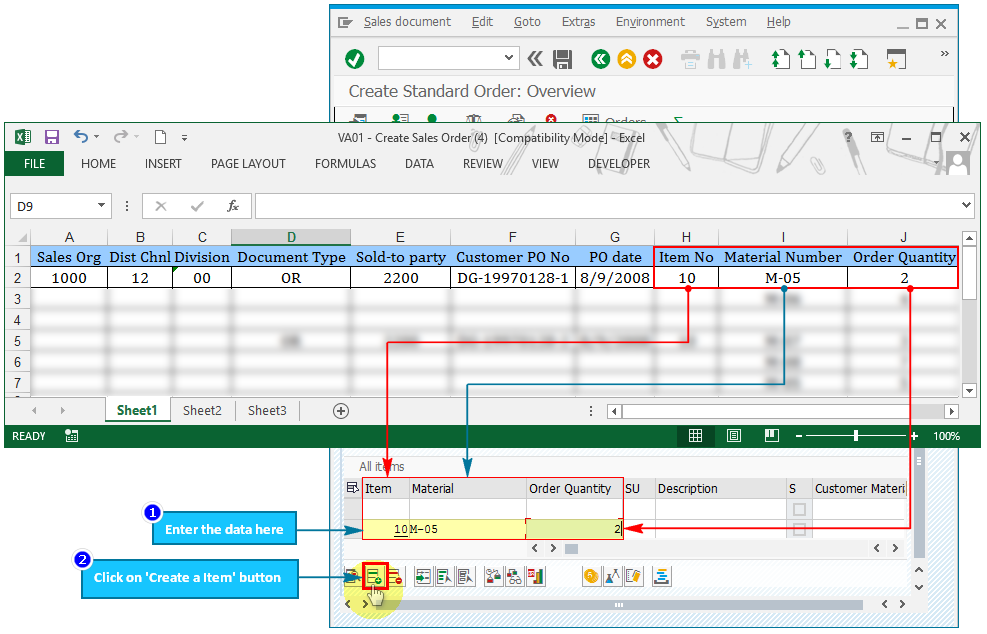Click the 'Create item' icon
987x634 pixels.
pyautogui.click(x=374, y=576)
